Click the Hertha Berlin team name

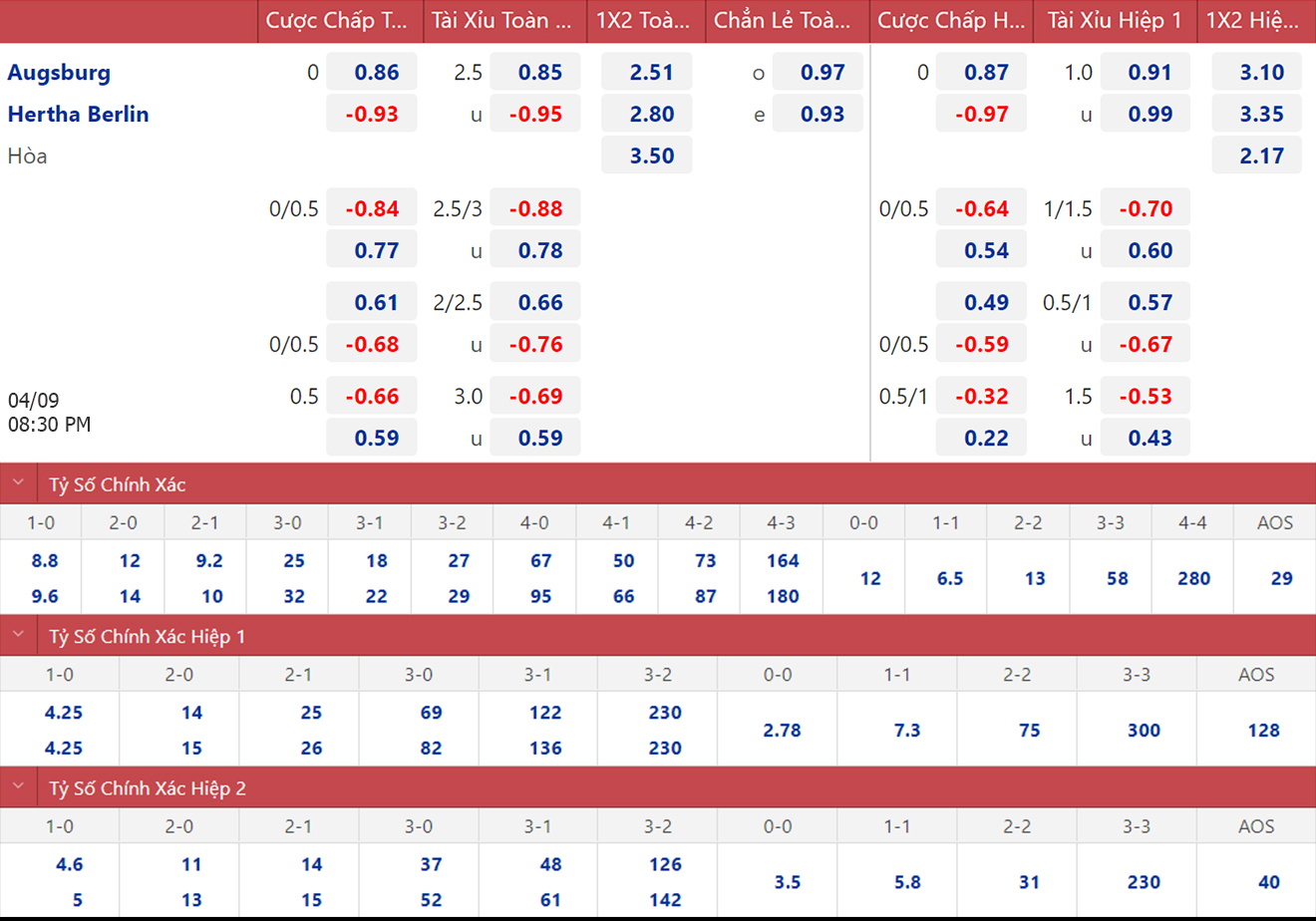(78, 115)
